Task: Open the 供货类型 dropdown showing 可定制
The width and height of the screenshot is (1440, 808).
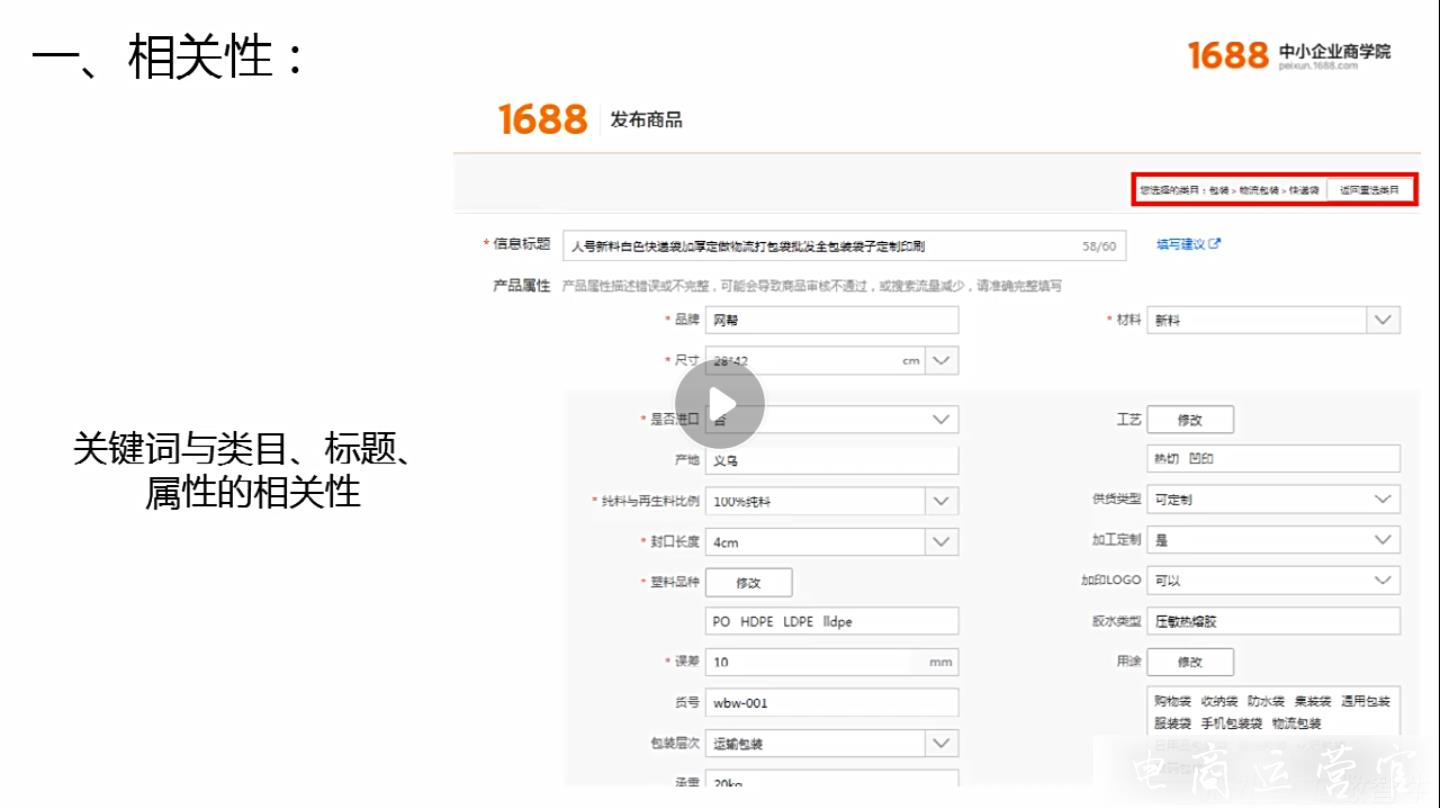Action: pyautogui.click(x=1273, y=499)
